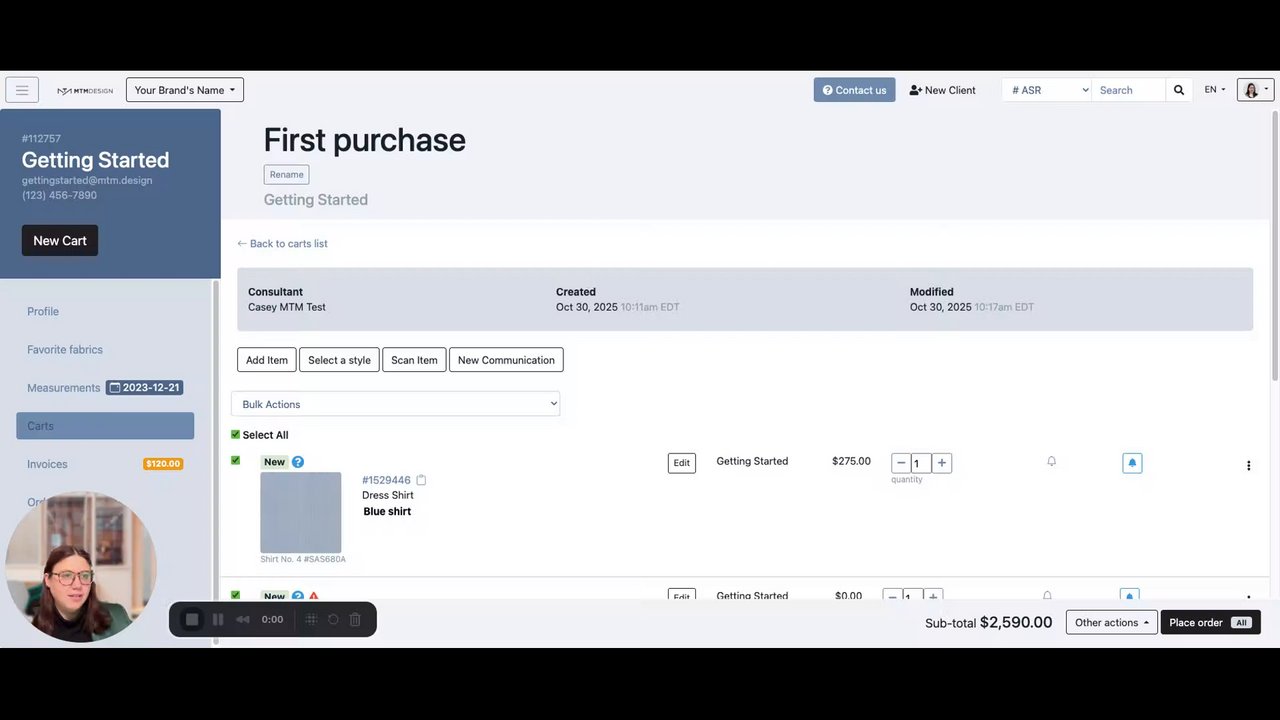Open the hamburger sidebar menu
1280x720 pixels.
22,90
